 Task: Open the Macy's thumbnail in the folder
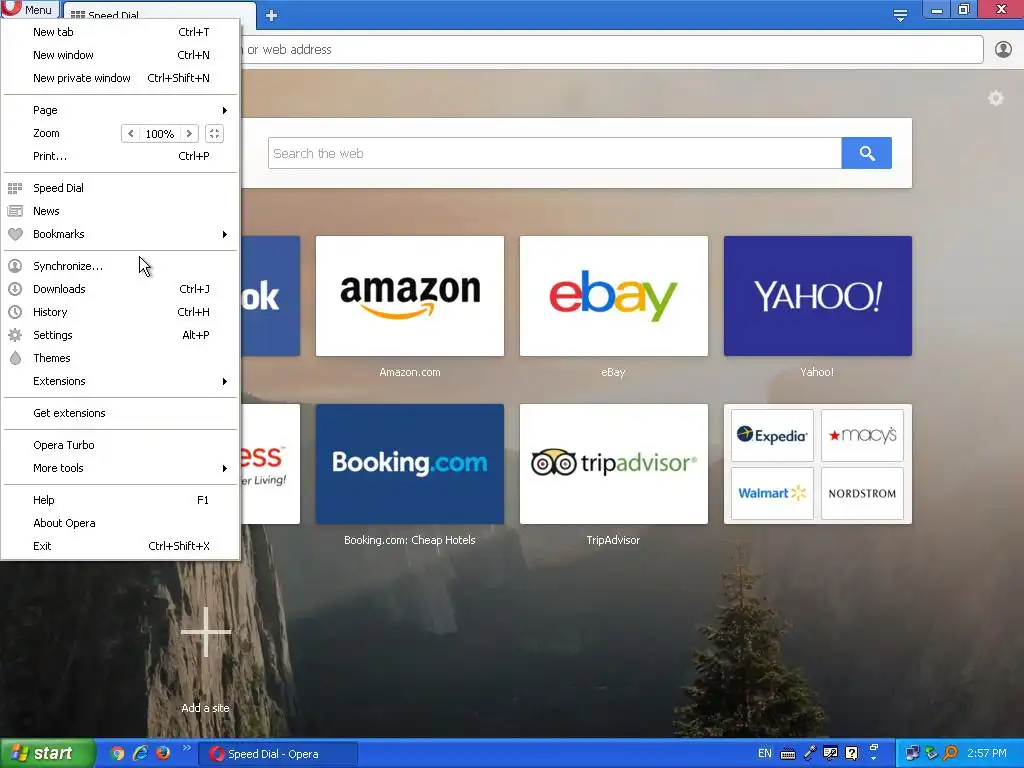[862, 435]
